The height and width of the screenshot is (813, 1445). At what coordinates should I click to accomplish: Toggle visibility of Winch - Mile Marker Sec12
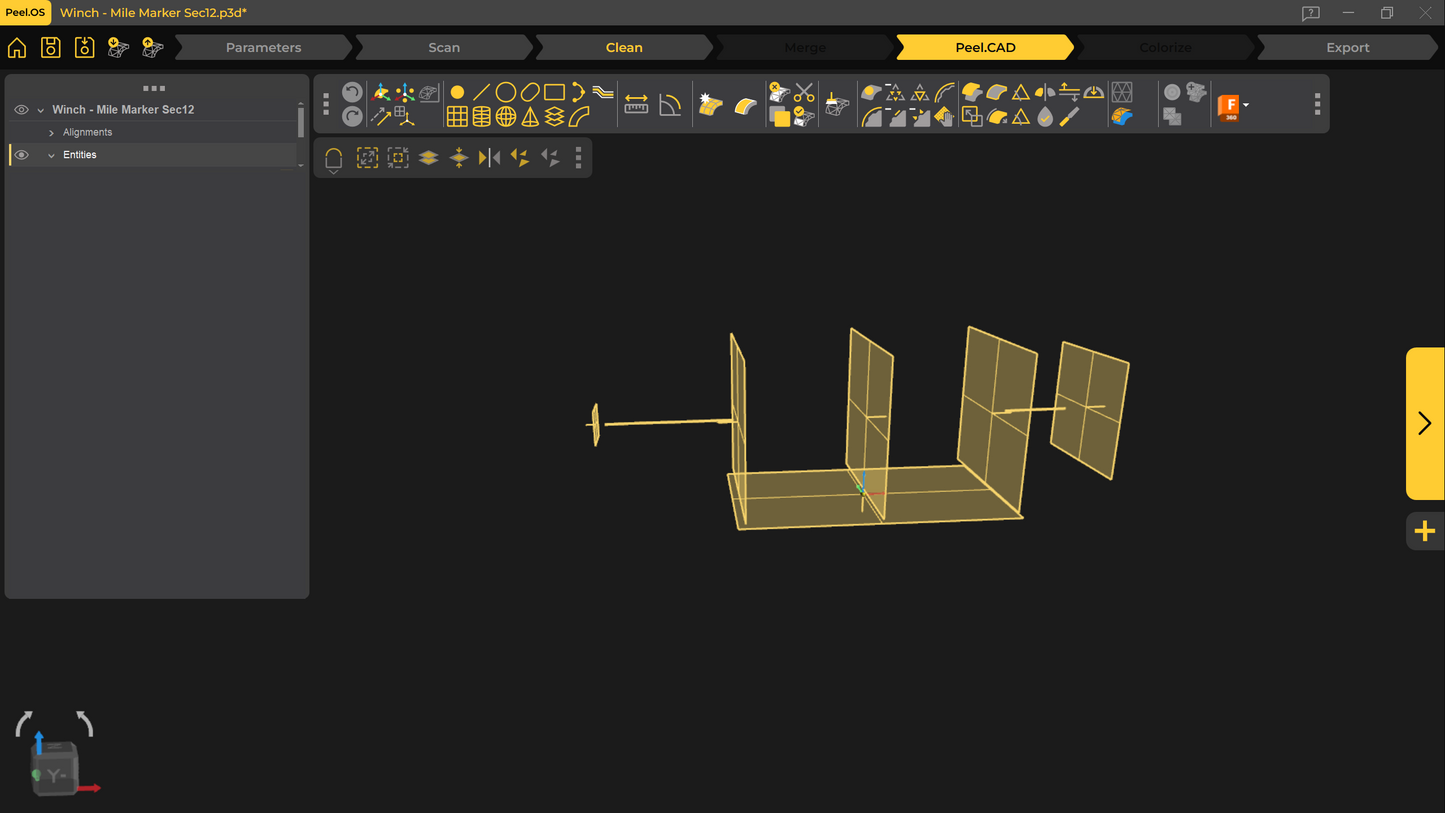click(x=21, y=110)
